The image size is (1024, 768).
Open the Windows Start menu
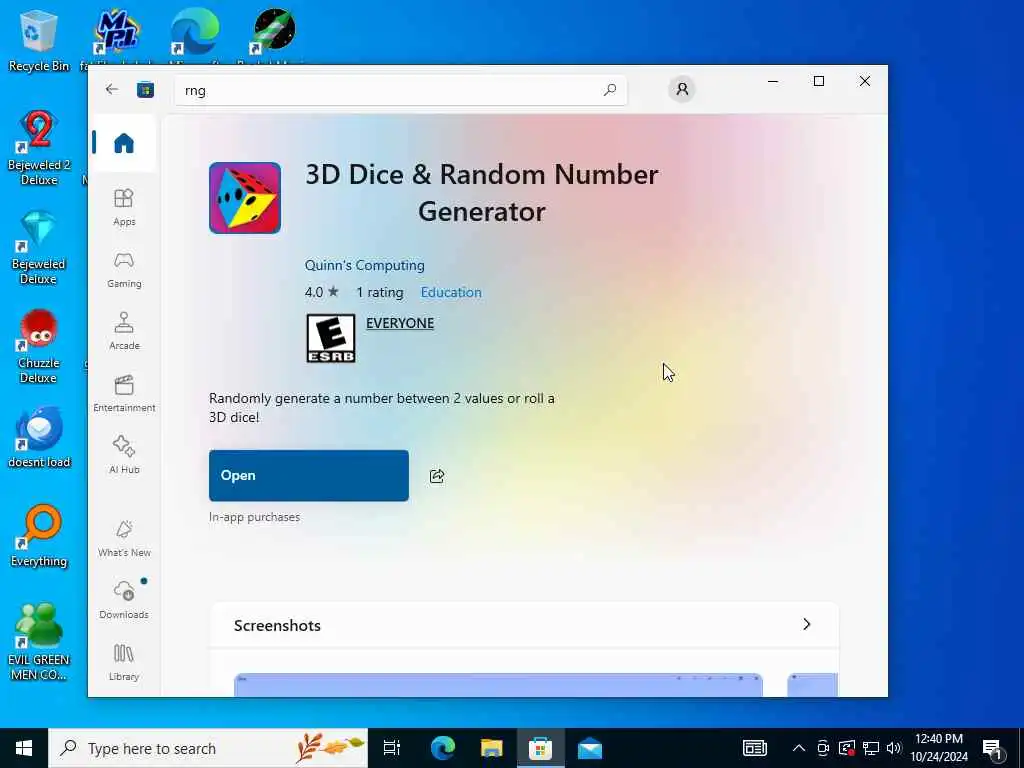(24, 748)
